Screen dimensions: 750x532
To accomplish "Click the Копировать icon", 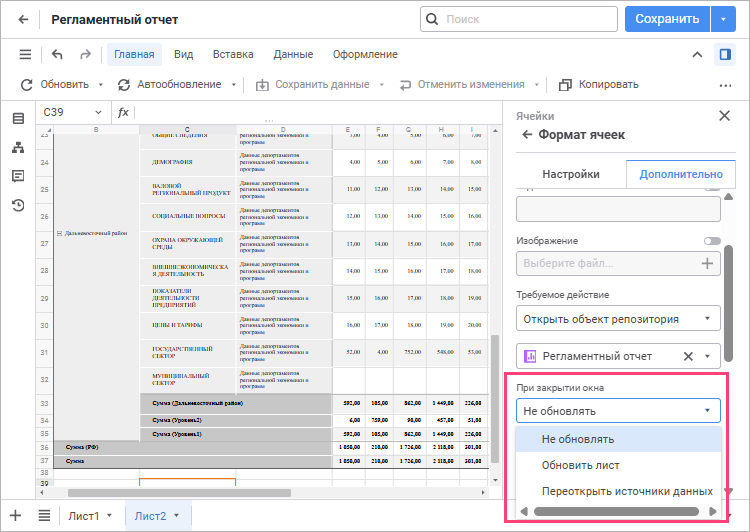I will [x=565, y=85].
